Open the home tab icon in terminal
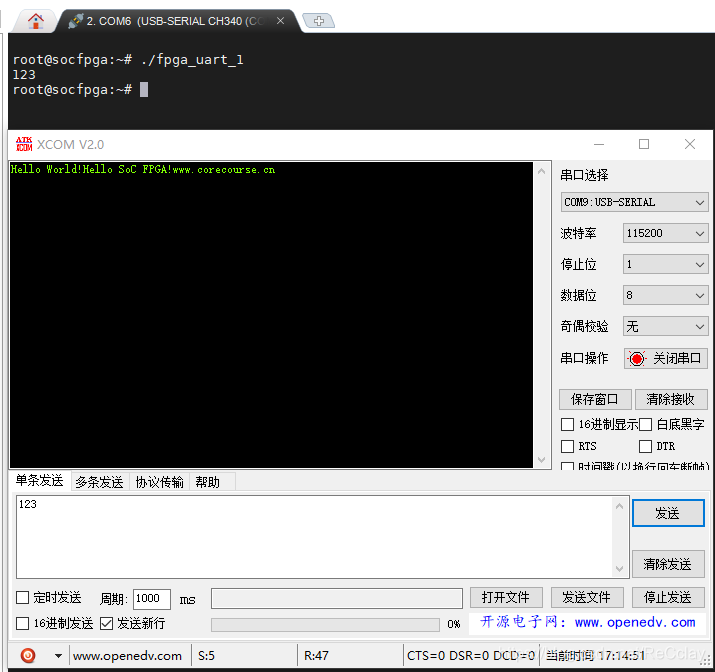Image resolution: width=715 pixels, height=672 pixels. 36,21
